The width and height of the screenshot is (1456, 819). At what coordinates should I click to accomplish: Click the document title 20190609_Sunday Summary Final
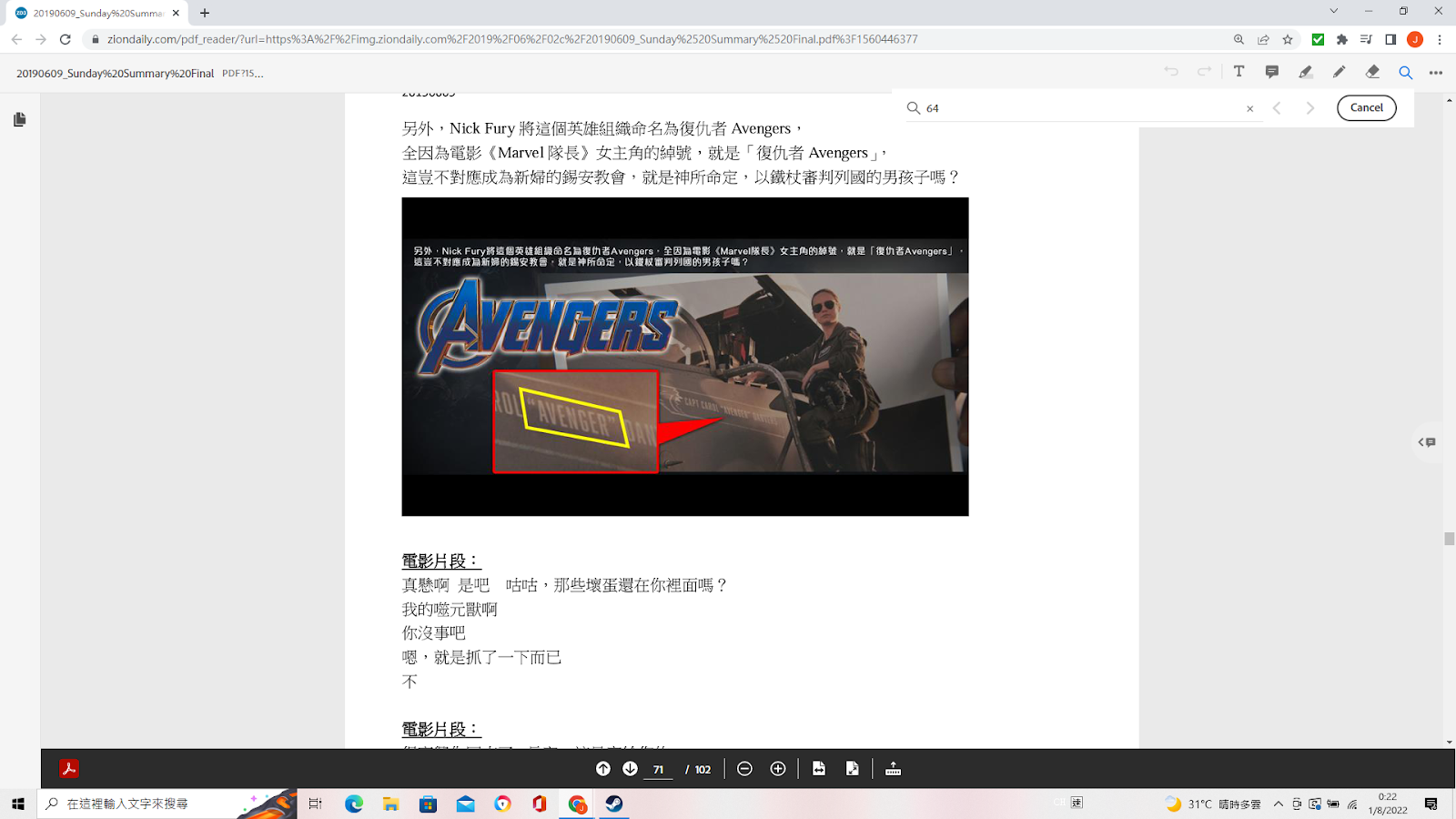click(x=116, y=73)
